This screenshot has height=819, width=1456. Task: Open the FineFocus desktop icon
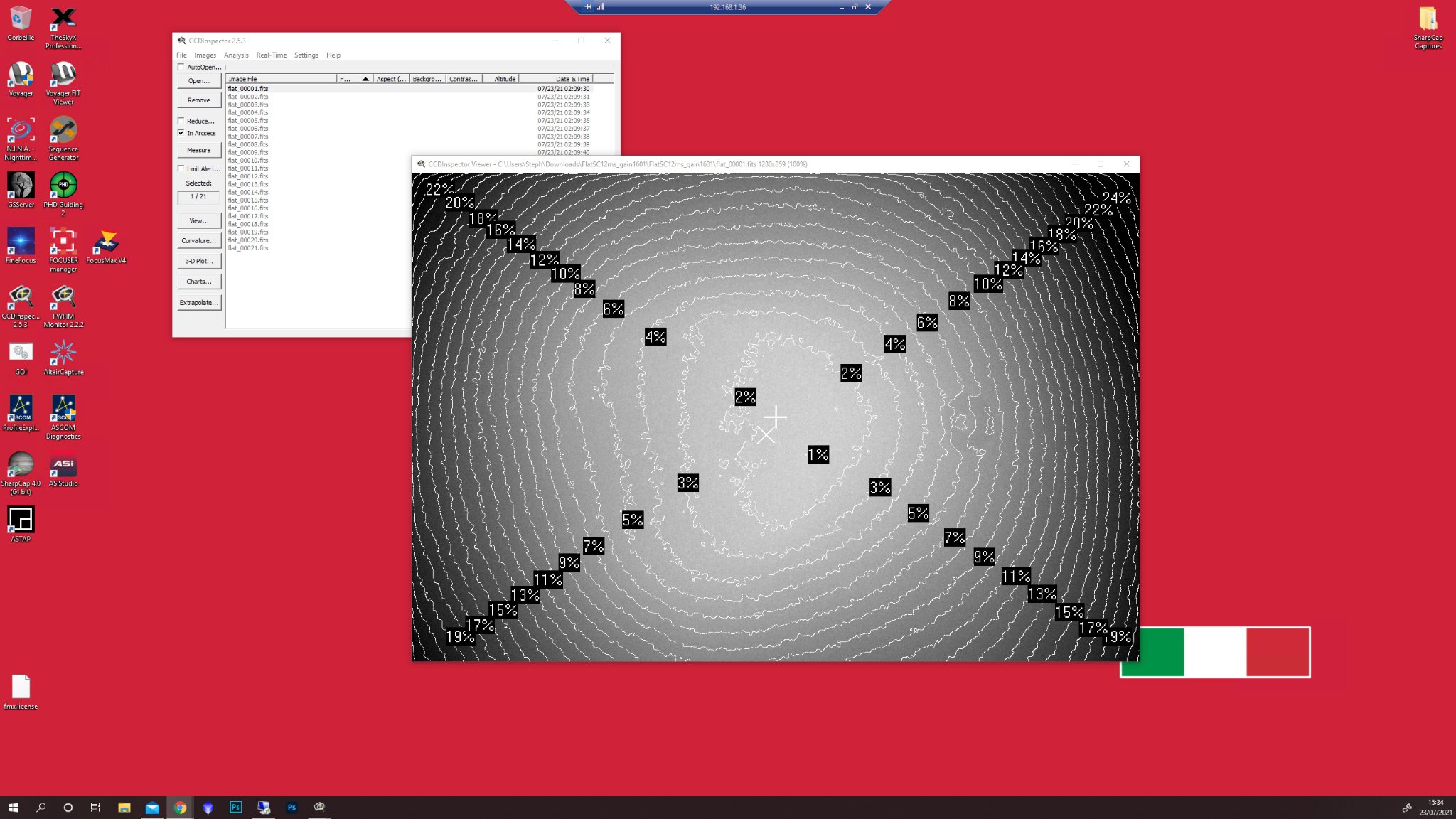pyautogui.click(x=21, y=246)
